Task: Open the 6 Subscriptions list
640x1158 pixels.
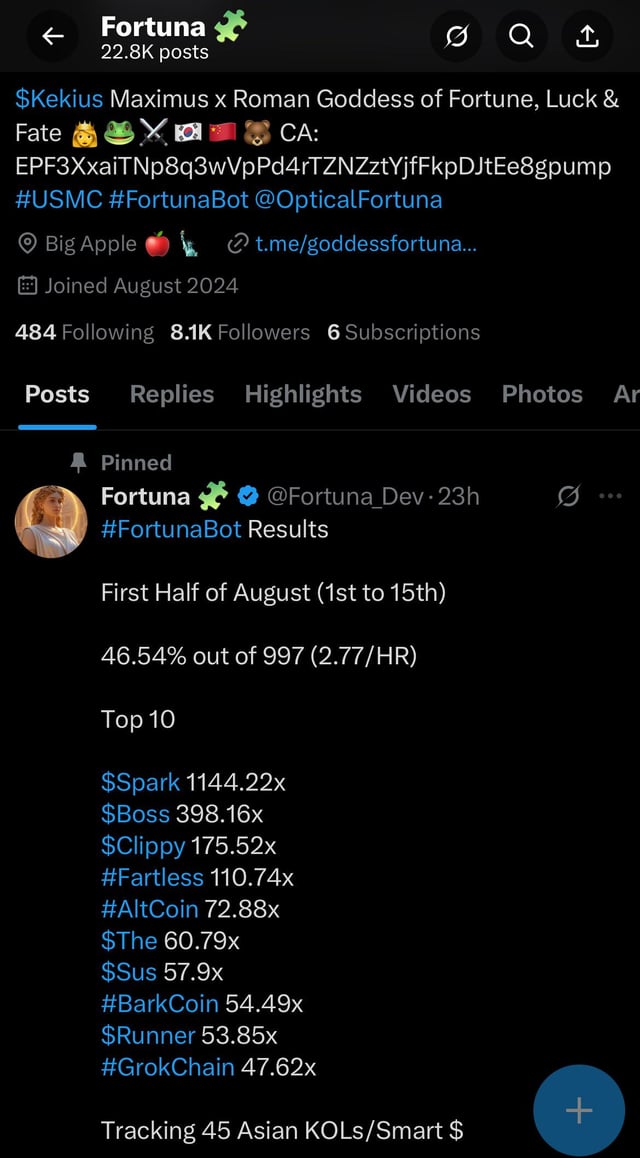Action: click(403, 332)
